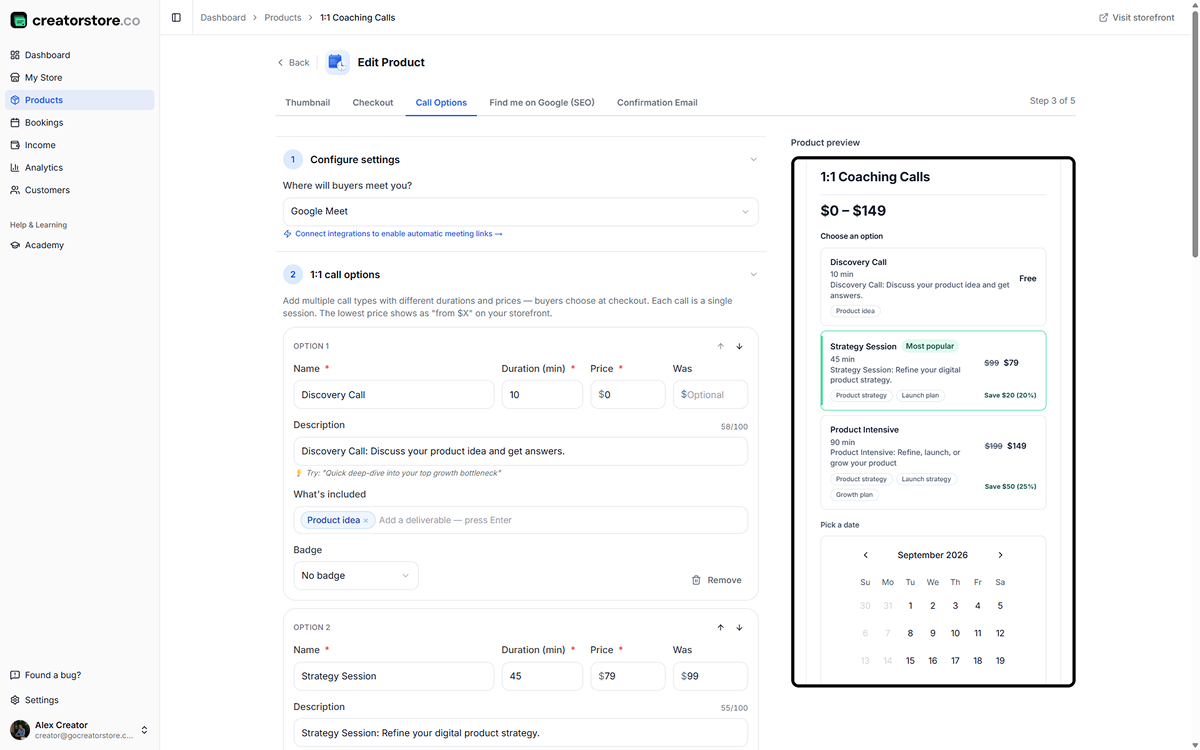The height and width of the screenshot is (750, 1200).
Task: Remove the Product idea tag with its x
Action: tap(366, 520)
